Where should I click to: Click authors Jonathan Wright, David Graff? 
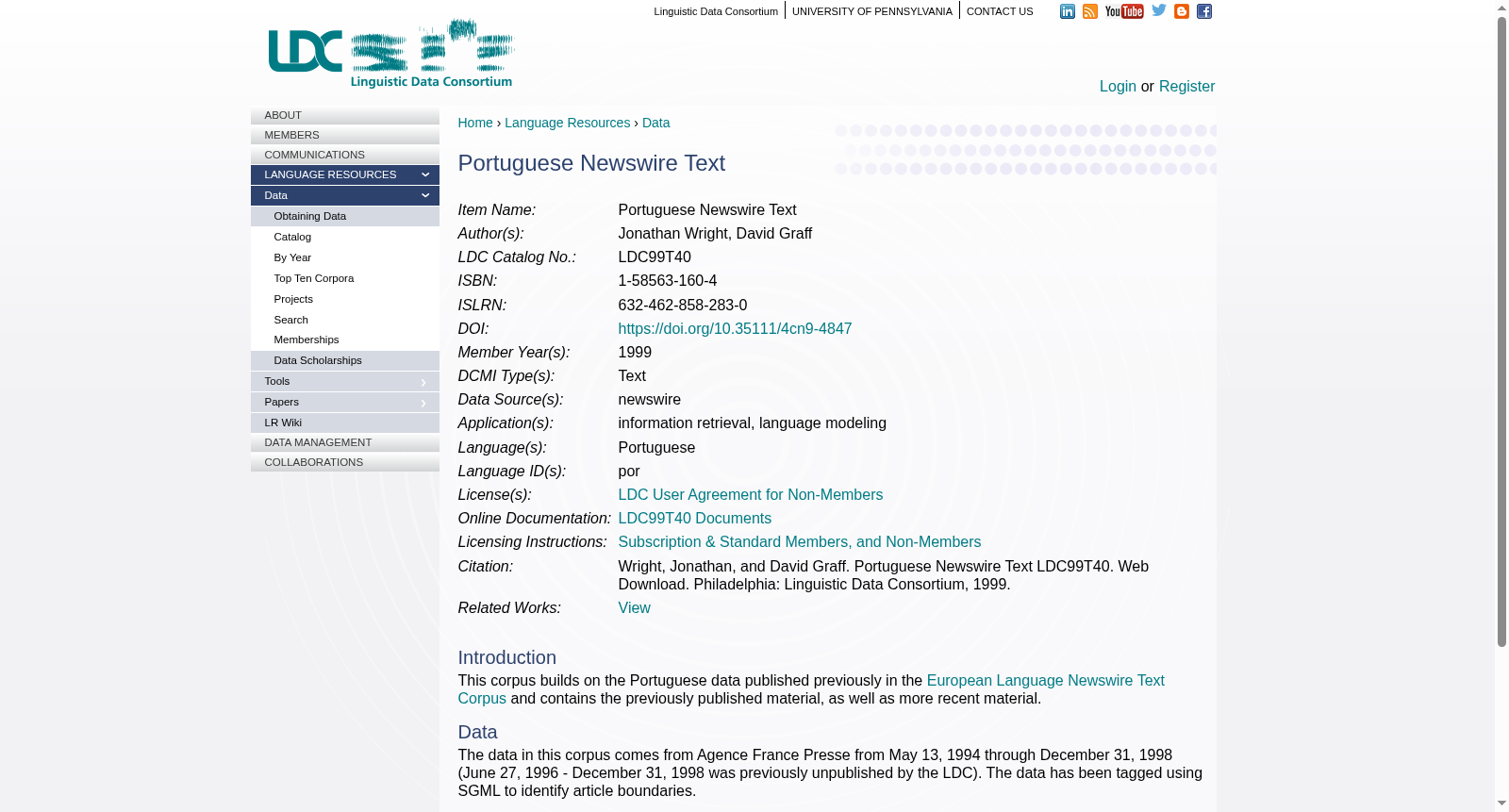pos(715,234)
